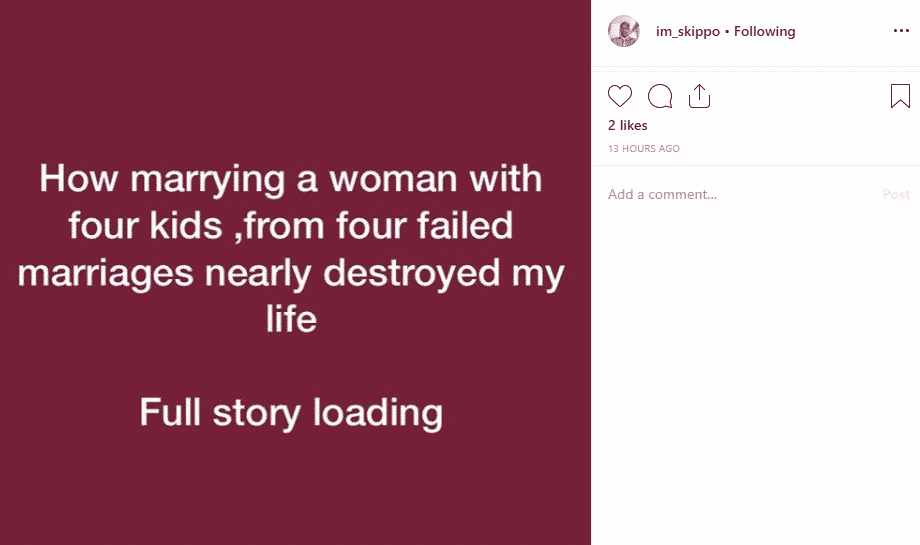Open the three-dot more options menu
Viewport: 920px width, 545px height.
pos(901,31)
